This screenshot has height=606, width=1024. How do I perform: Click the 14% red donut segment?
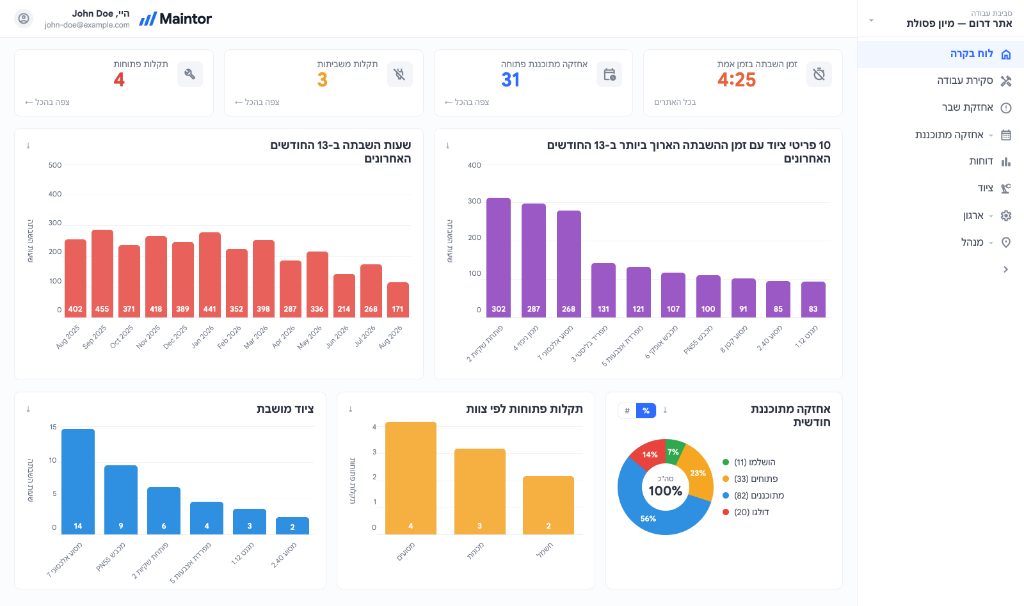[649, 454]
